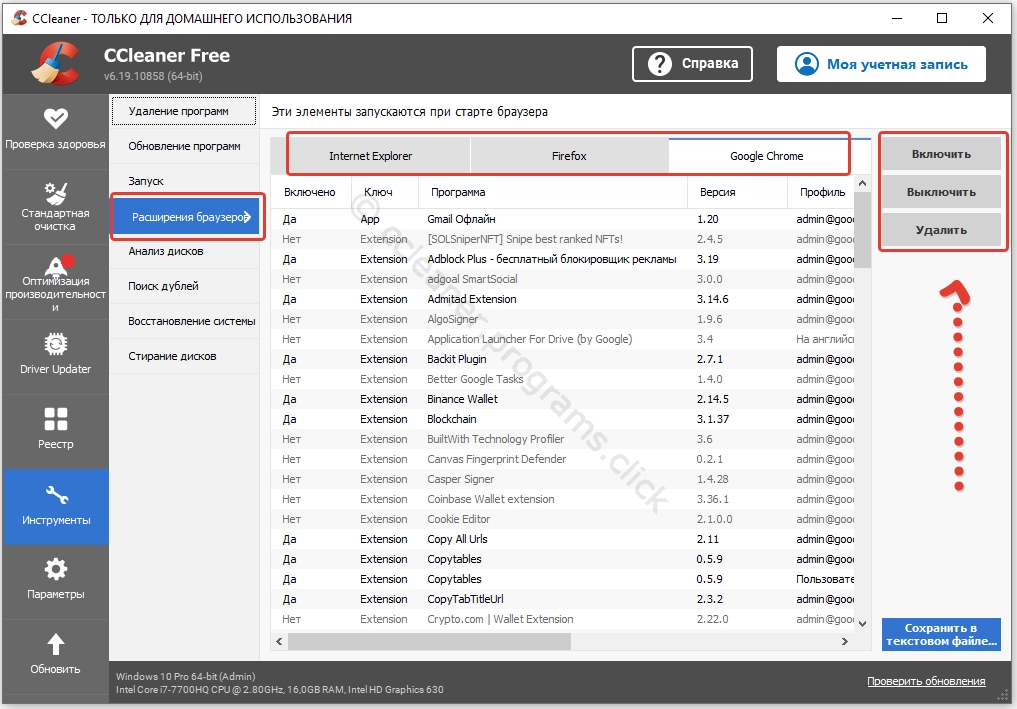This screenshot has width=1017, height=709.
Task: Click horizontal scrollbar in extension list
Action: (x=430, y=640)
